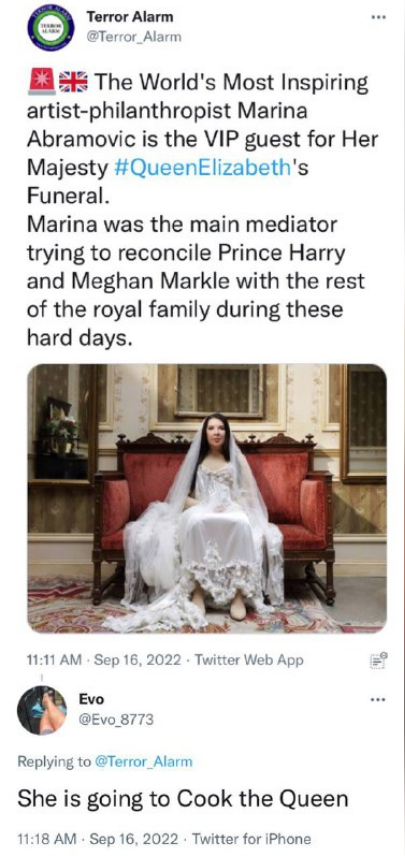Click the Terror Alarm display name
Viewport: 405px width, 856px height.
[x=130, y=17]
